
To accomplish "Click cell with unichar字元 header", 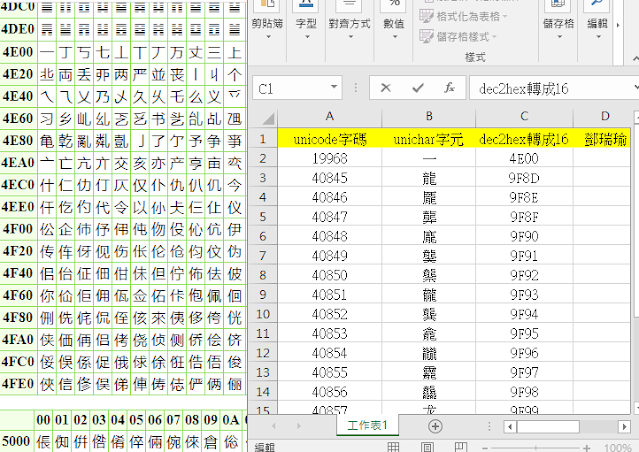I will pyautogui.click(x=429, y=139).
